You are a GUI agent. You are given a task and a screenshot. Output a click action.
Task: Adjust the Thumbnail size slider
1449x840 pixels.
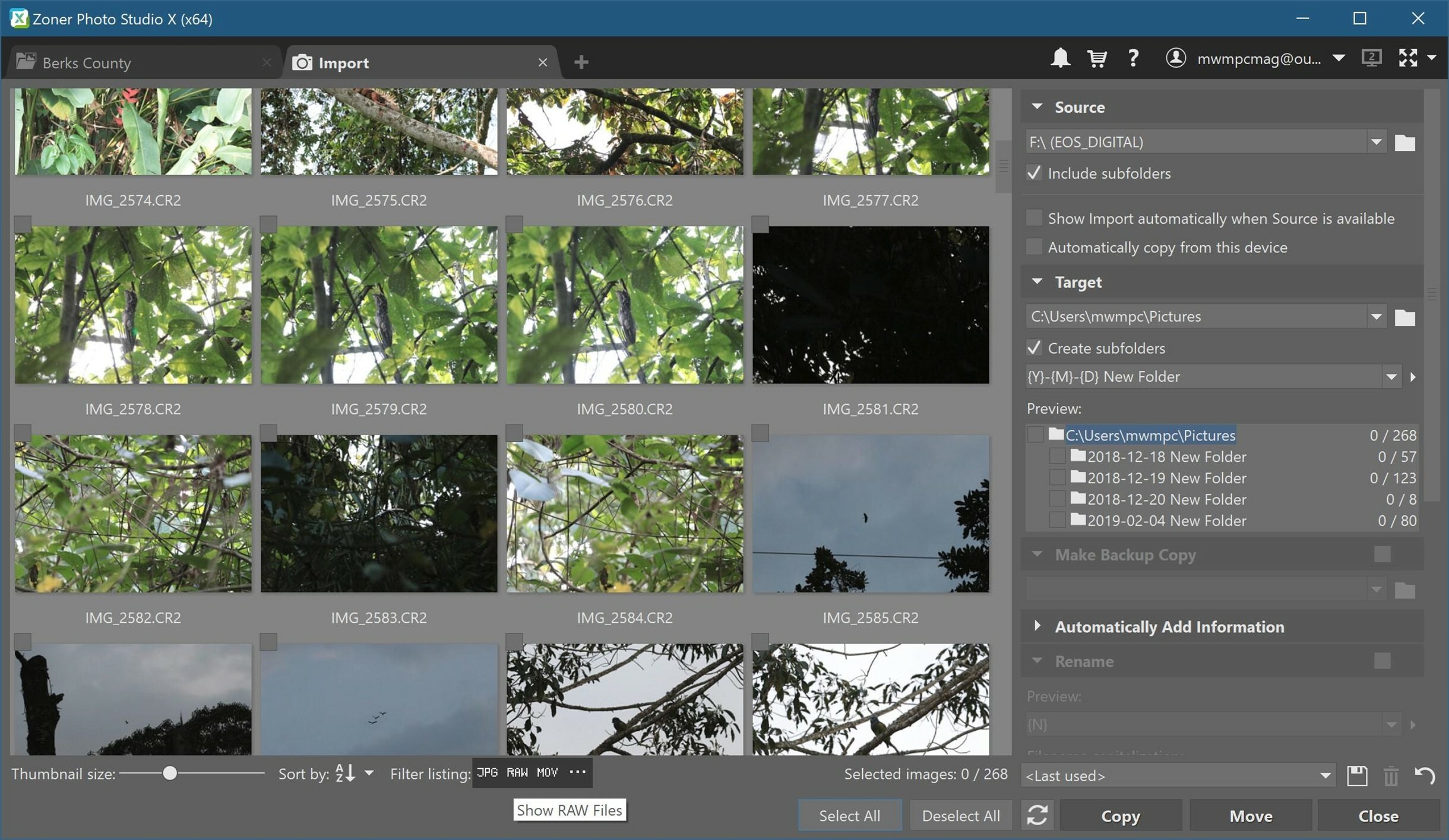pos(170,774)
